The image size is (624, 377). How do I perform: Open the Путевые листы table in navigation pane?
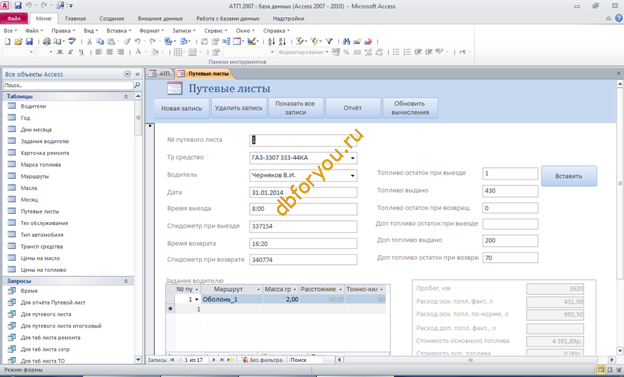[x=40, y=211]
